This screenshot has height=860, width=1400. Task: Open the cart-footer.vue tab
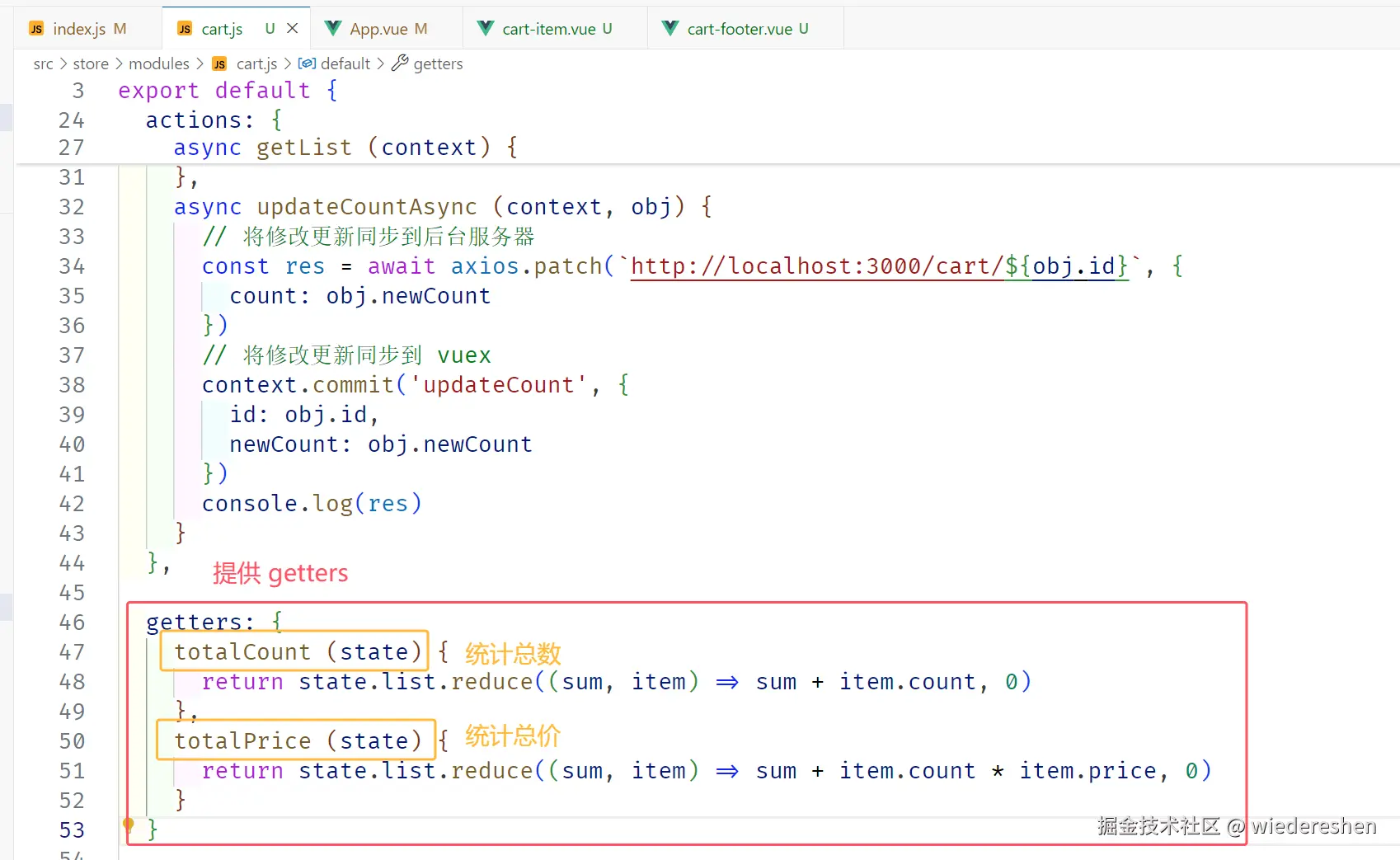[x=747, y=29]
